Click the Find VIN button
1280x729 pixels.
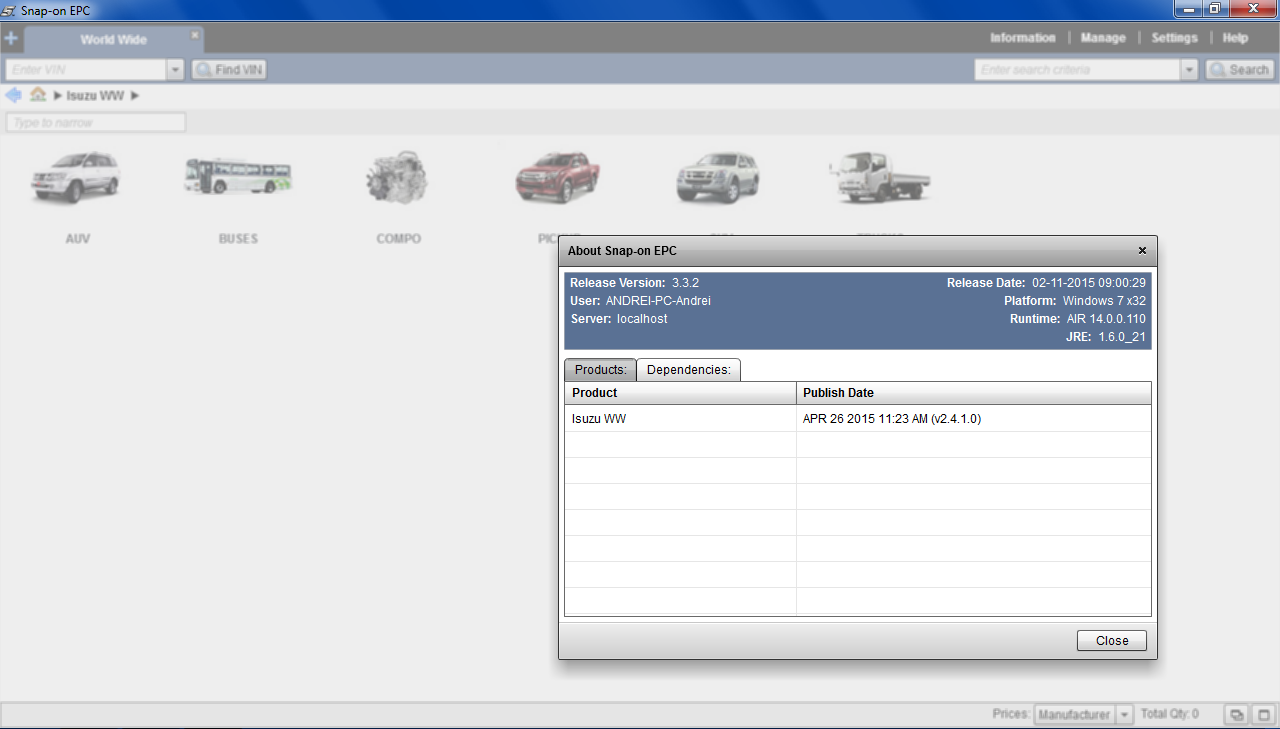click(229, 70)
